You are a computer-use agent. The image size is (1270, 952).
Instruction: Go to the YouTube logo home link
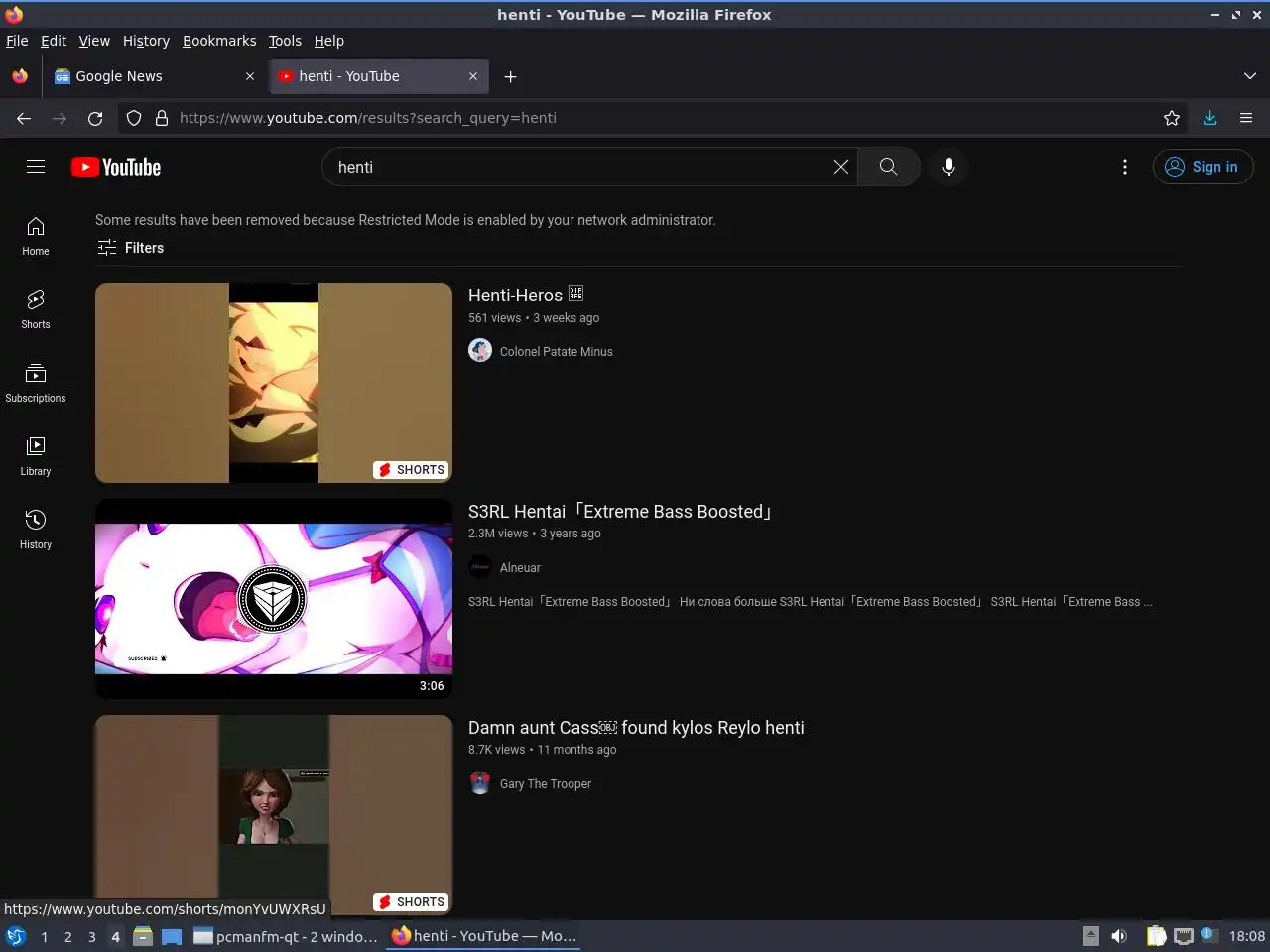[x=116, y=167]
